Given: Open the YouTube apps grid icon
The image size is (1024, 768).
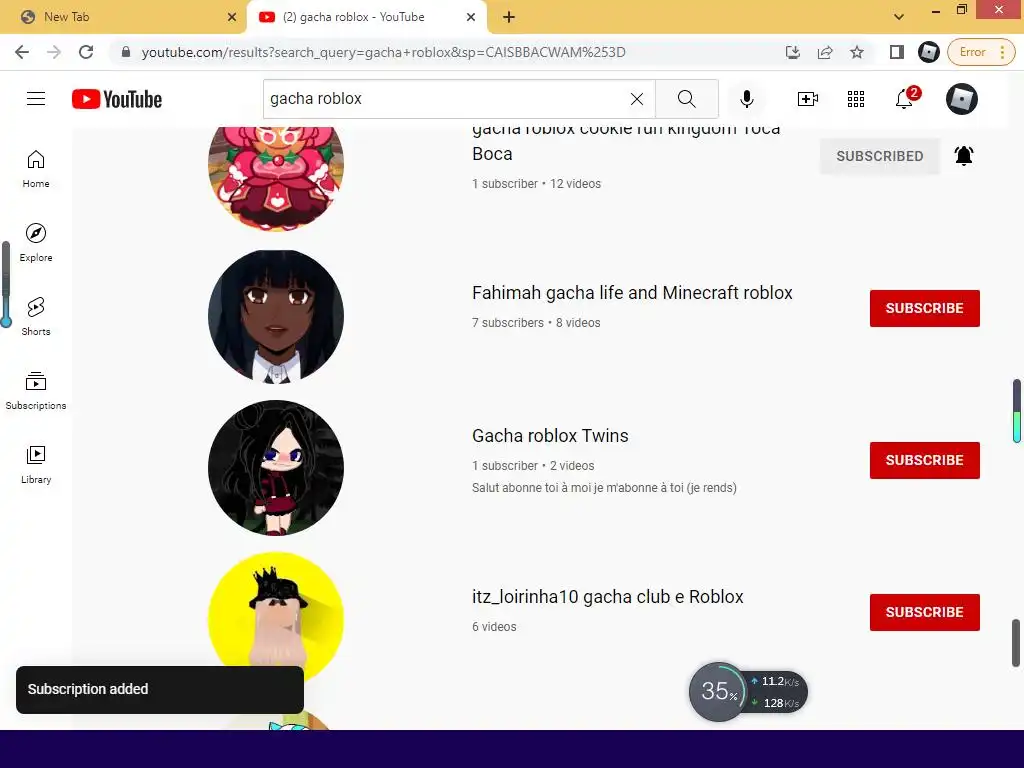Looking at the screenshot, I should coord(856,99).
